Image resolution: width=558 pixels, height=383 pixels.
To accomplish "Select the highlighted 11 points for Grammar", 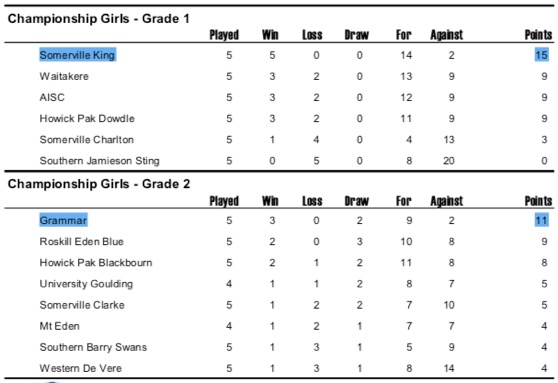I will [x=541, y=220].
